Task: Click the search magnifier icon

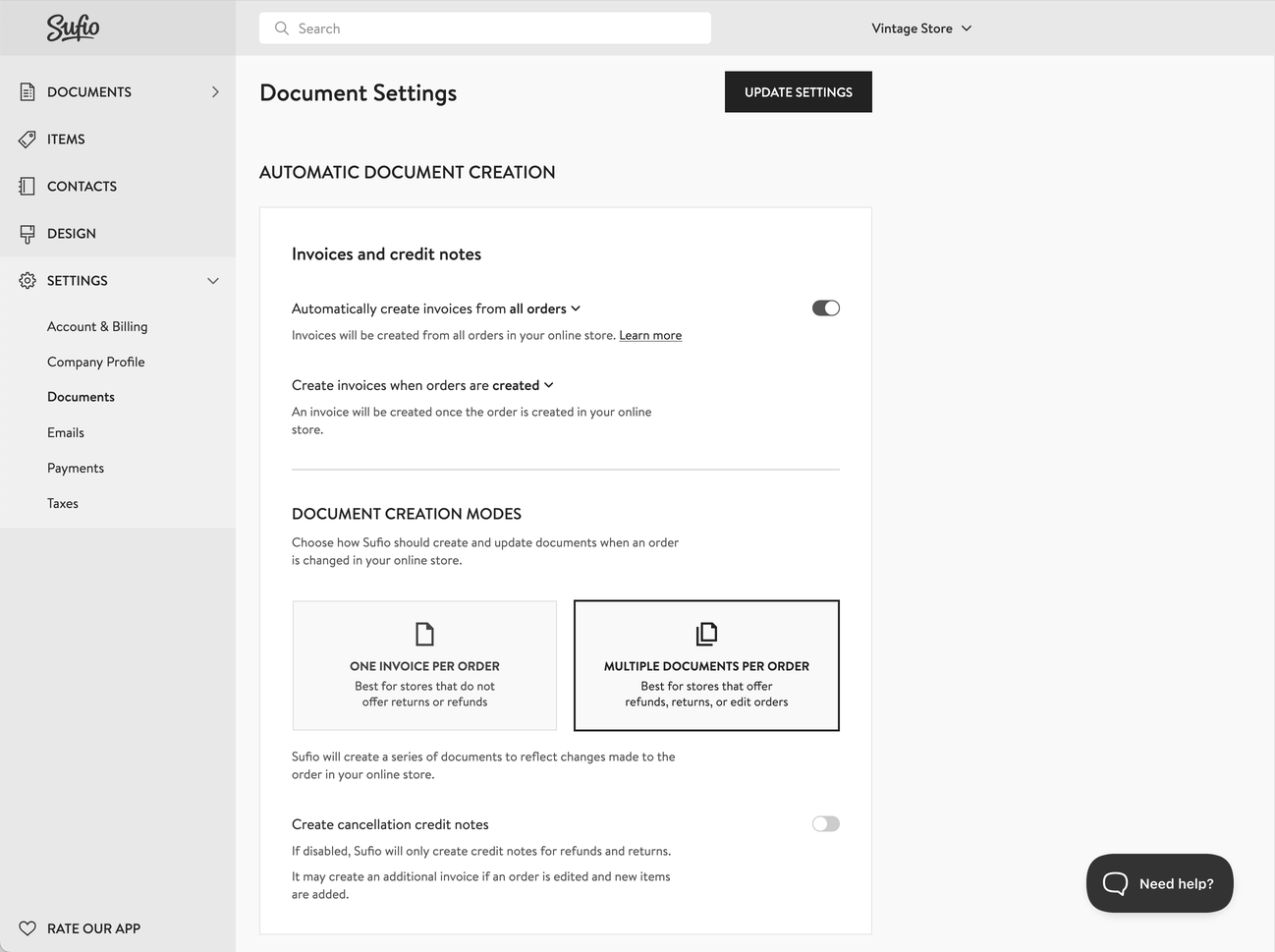Action: pos(282,28)
